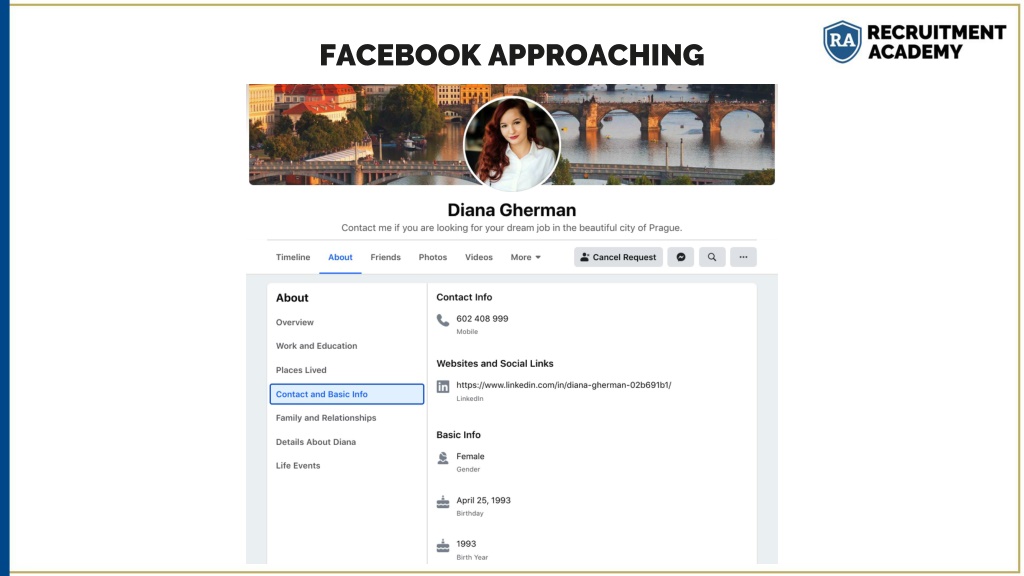Select Contact and Basic Info
Image resolution: width=1024 pixels, height=576 pixels.
pos(347,394)
